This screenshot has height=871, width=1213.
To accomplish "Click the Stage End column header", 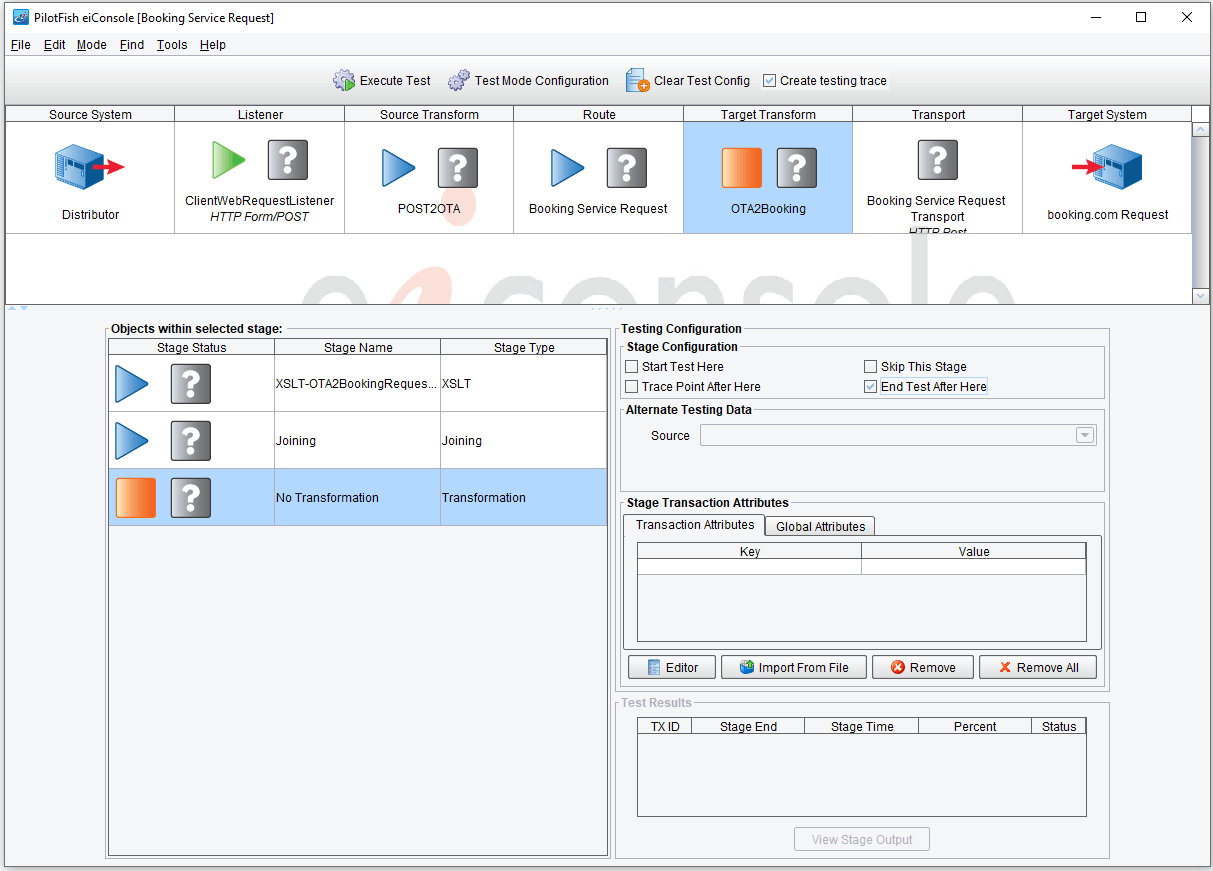I will tap(748, 726).
